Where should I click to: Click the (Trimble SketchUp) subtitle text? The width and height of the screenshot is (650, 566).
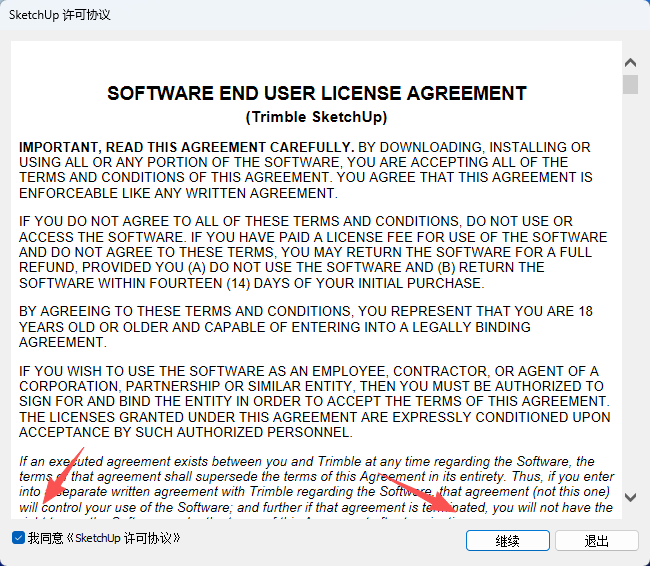click(x=316, y=117)
